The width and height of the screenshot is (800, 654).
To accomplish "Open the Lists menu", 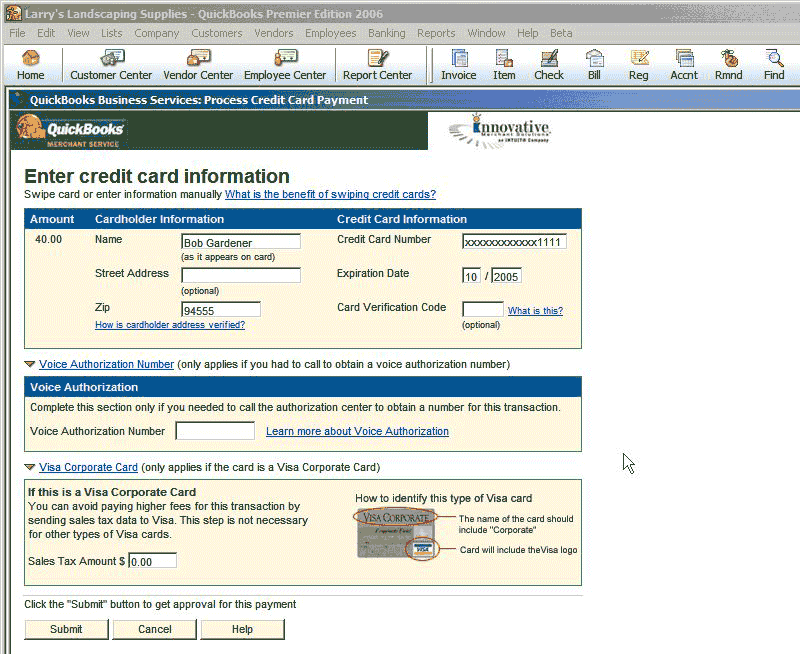I will click(111, 33).
